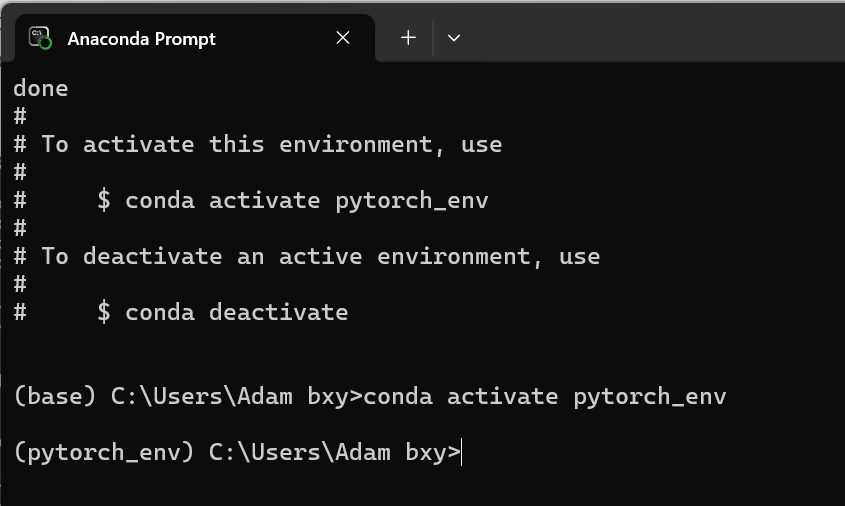Click the typed 'conda activate pytorch_env' command
Screen dimensions: 845x506
point(545,397)
